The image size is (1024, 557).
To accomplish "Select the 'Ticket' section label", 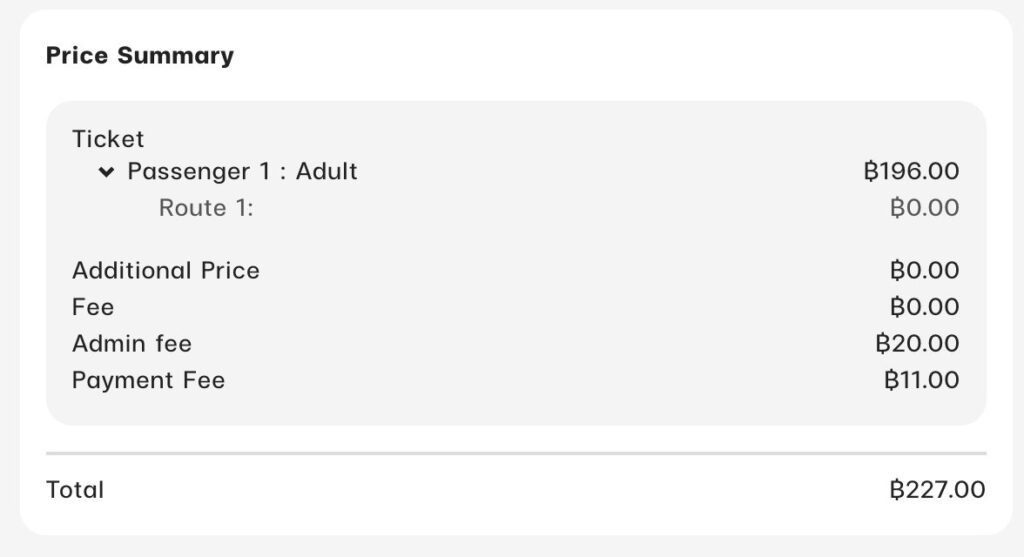I will pos(108,139).
